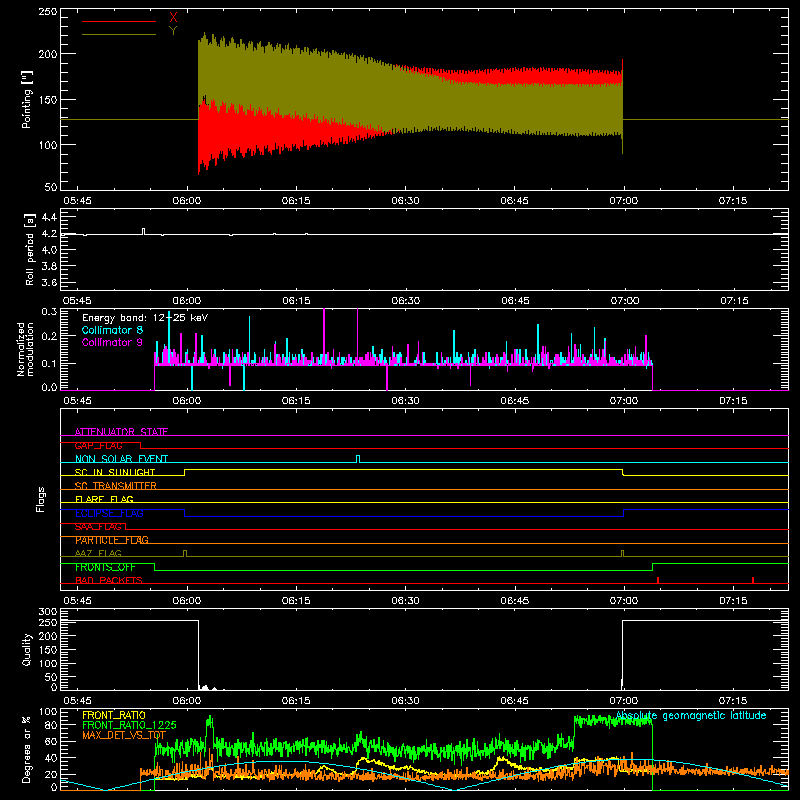The height and width of the screenshot is (800, 800).
Task: Select the 'Energy band: 12-25 keV' annotation
Action: point(145,318)
